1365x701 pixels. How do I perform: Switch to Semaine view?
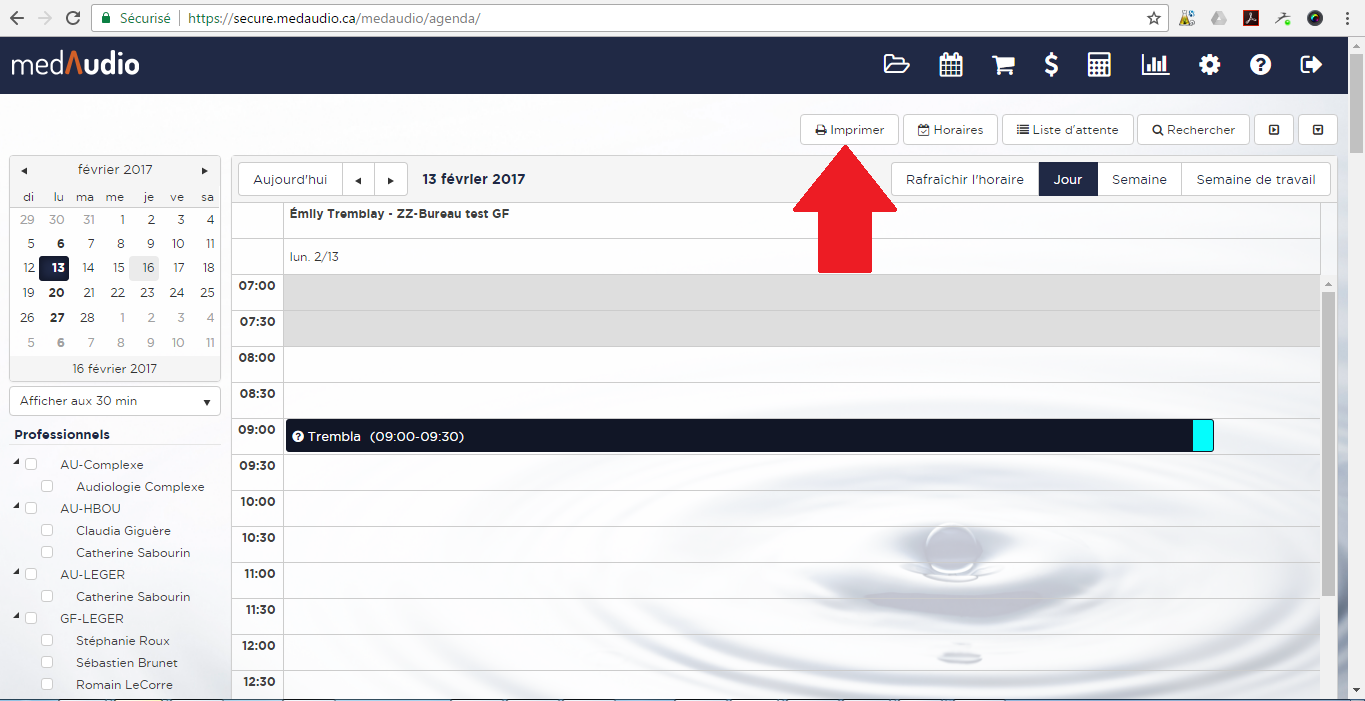click(1139, 180)
